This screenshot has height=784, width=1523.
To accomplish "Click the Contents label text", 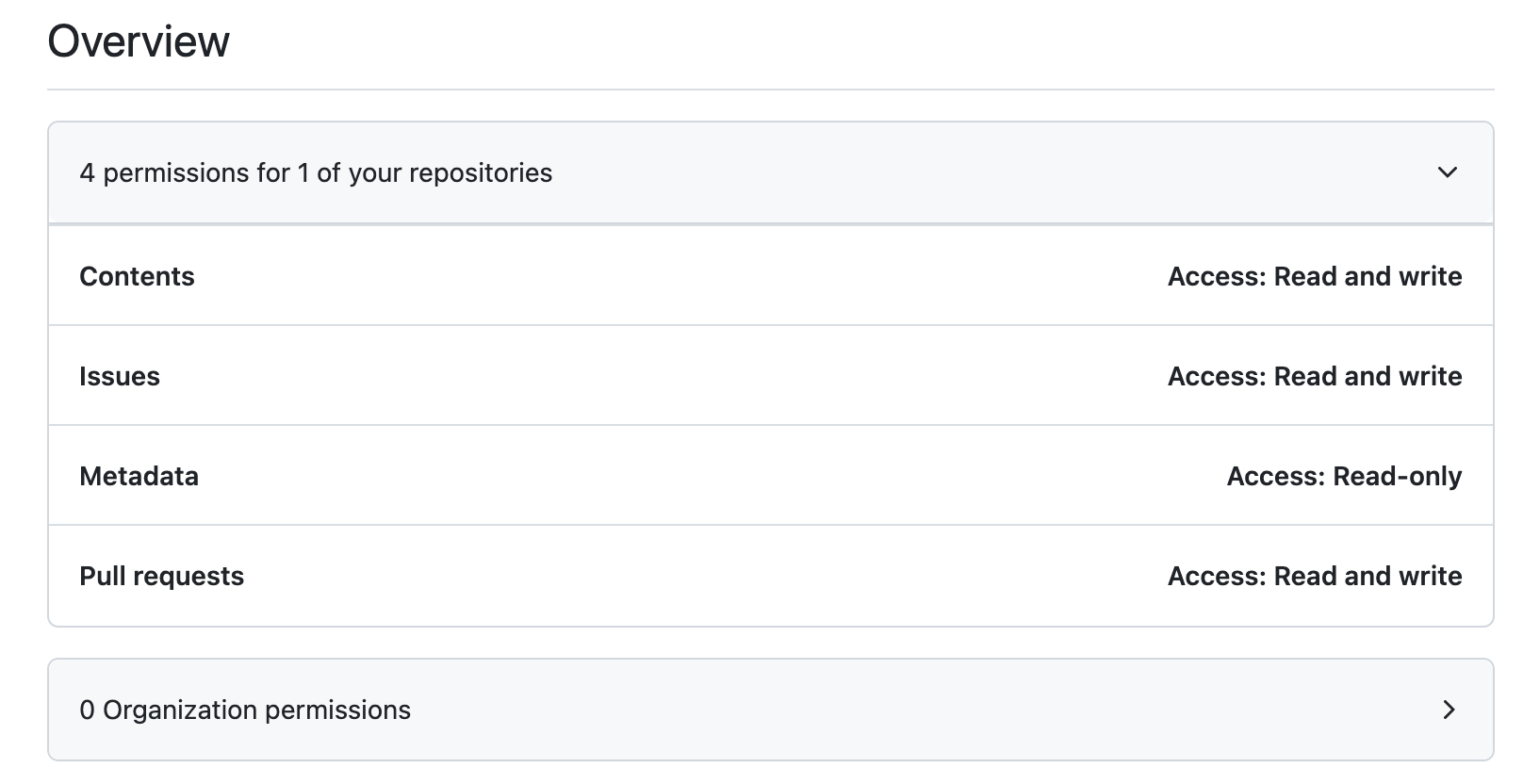I will (137, 276).
